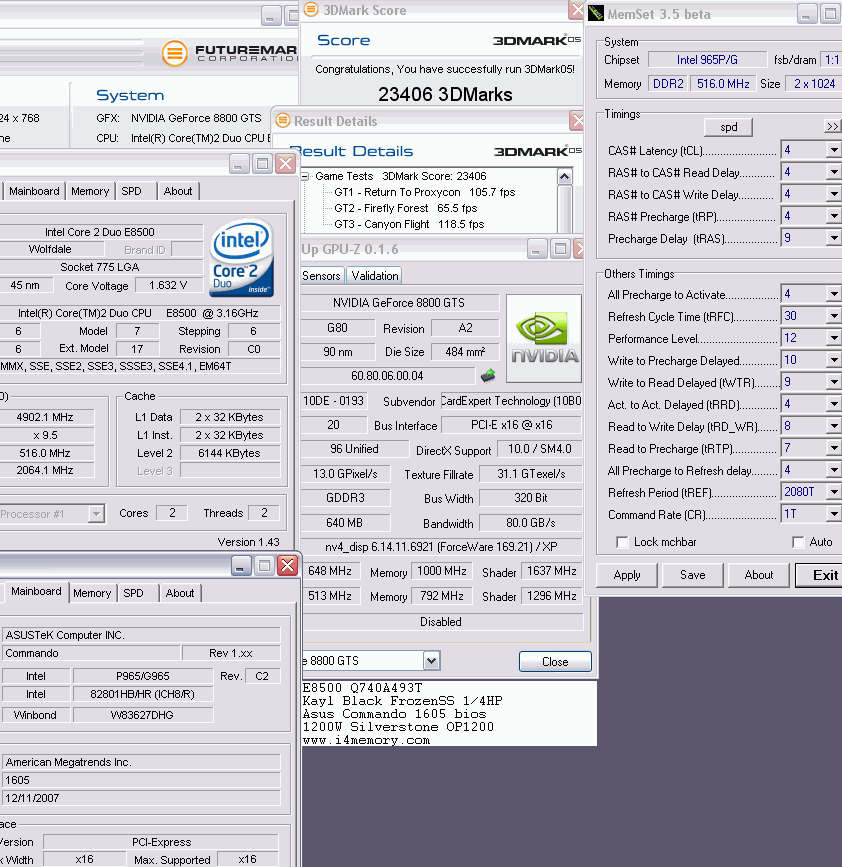Viewport: 842px width, 867px height.
Task: Click the 3DMark Score window orange icon
Action: [311, 9]
